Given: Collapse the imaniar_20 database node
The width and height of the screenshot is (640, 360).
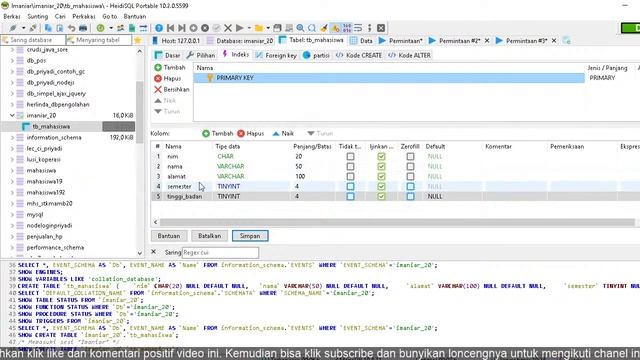Looking at the screenshot, I should pos(12,116).
